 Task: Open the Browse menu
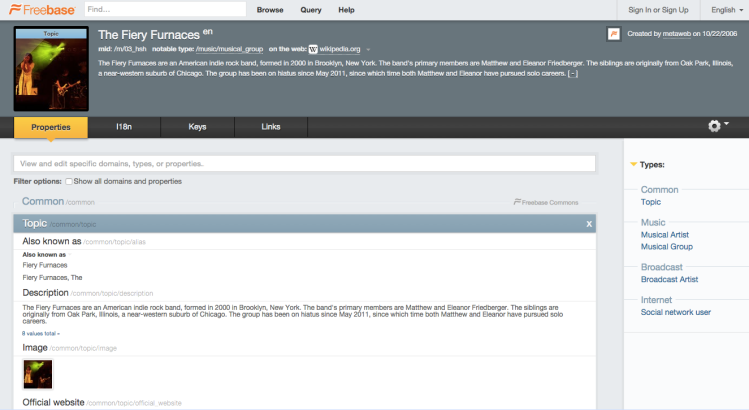coord(270,10)
